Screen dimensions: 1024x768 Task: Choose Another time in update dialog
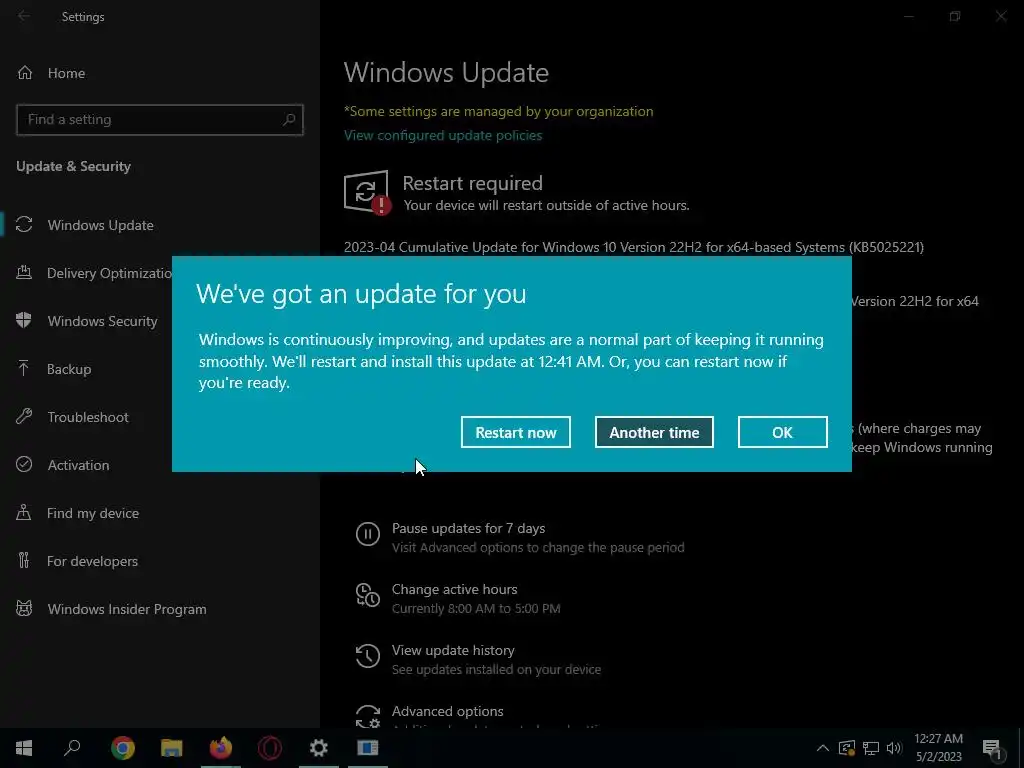click(x=654, y=432)
